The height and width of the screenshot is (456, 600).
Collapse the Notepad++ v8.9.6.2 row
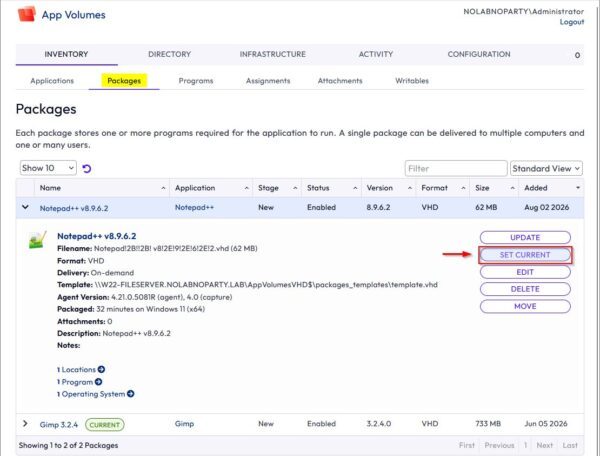click(25, 207)
